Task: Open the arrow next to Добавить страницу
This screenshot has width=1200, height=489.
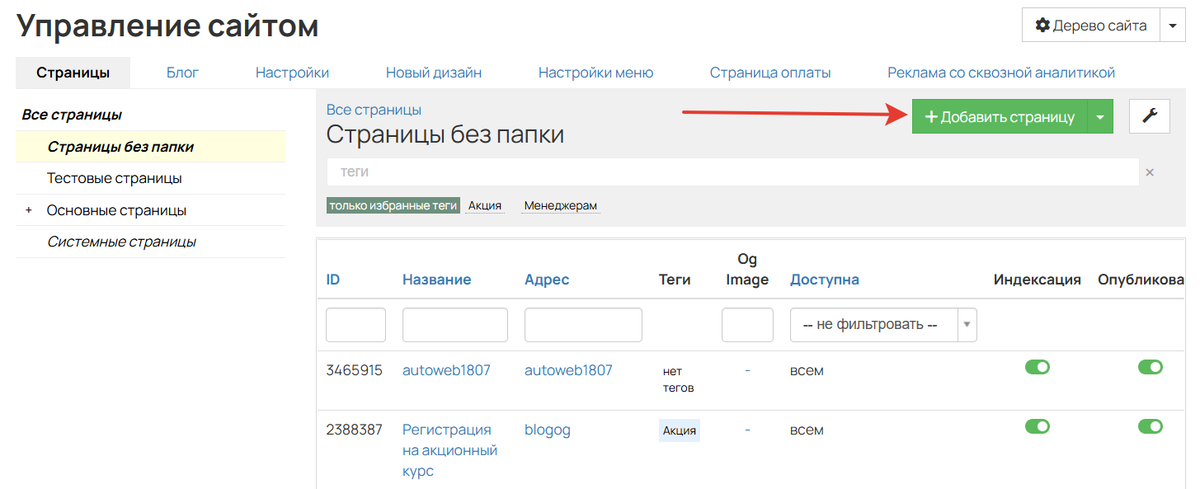Action: (1099, 117)
